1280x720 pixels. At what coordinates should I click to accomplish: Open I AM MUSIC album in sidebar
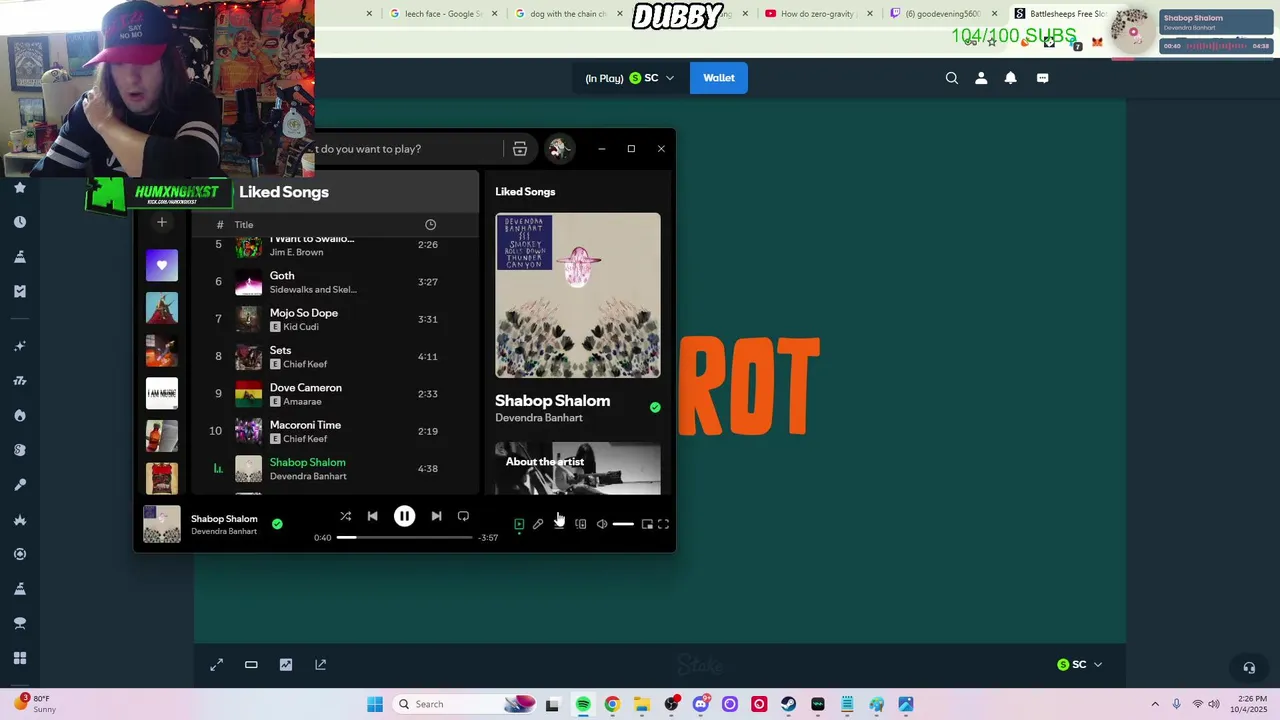pyautogui.click(x=162, y=393)
